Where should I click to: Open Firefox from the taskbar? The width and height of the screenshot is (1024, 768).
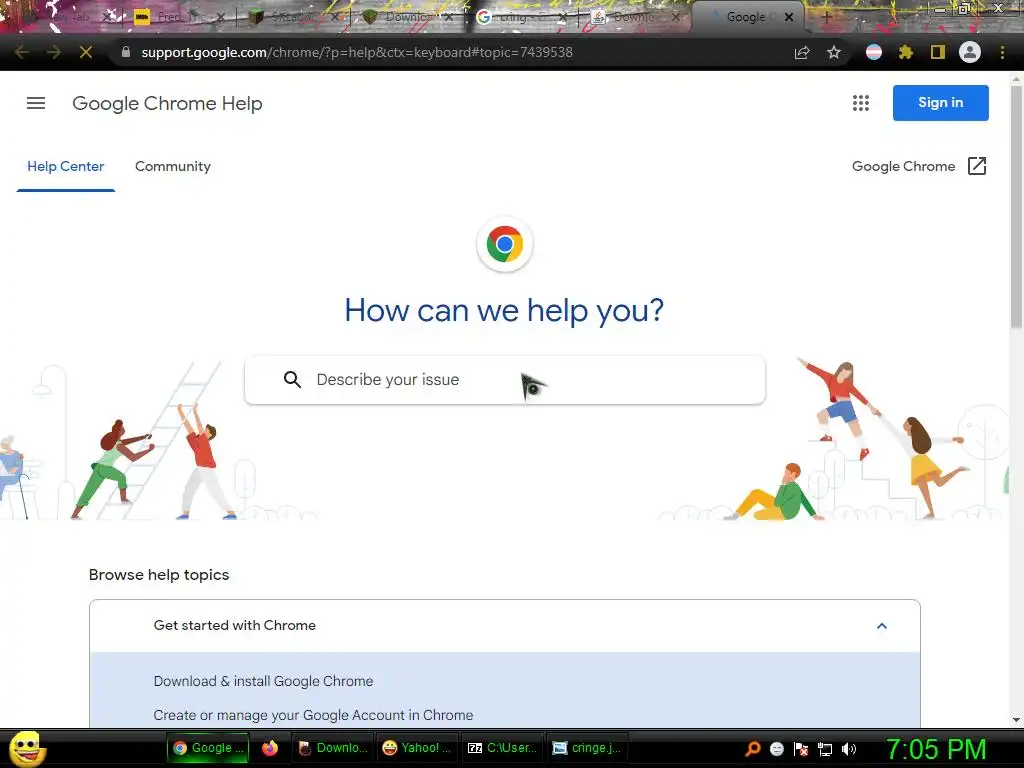coord(270,748)
